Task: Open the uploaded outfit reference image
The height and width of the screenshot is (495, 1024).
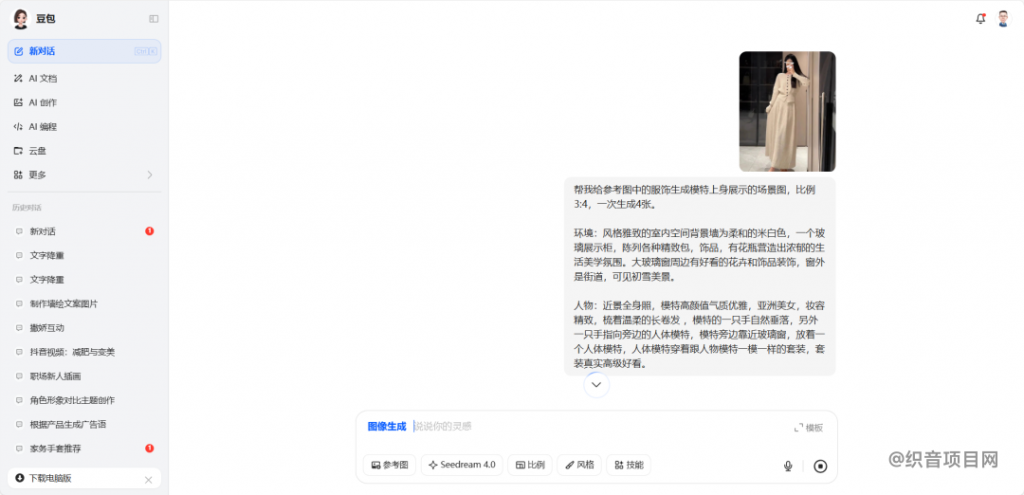Action: [x=787, y=112]
